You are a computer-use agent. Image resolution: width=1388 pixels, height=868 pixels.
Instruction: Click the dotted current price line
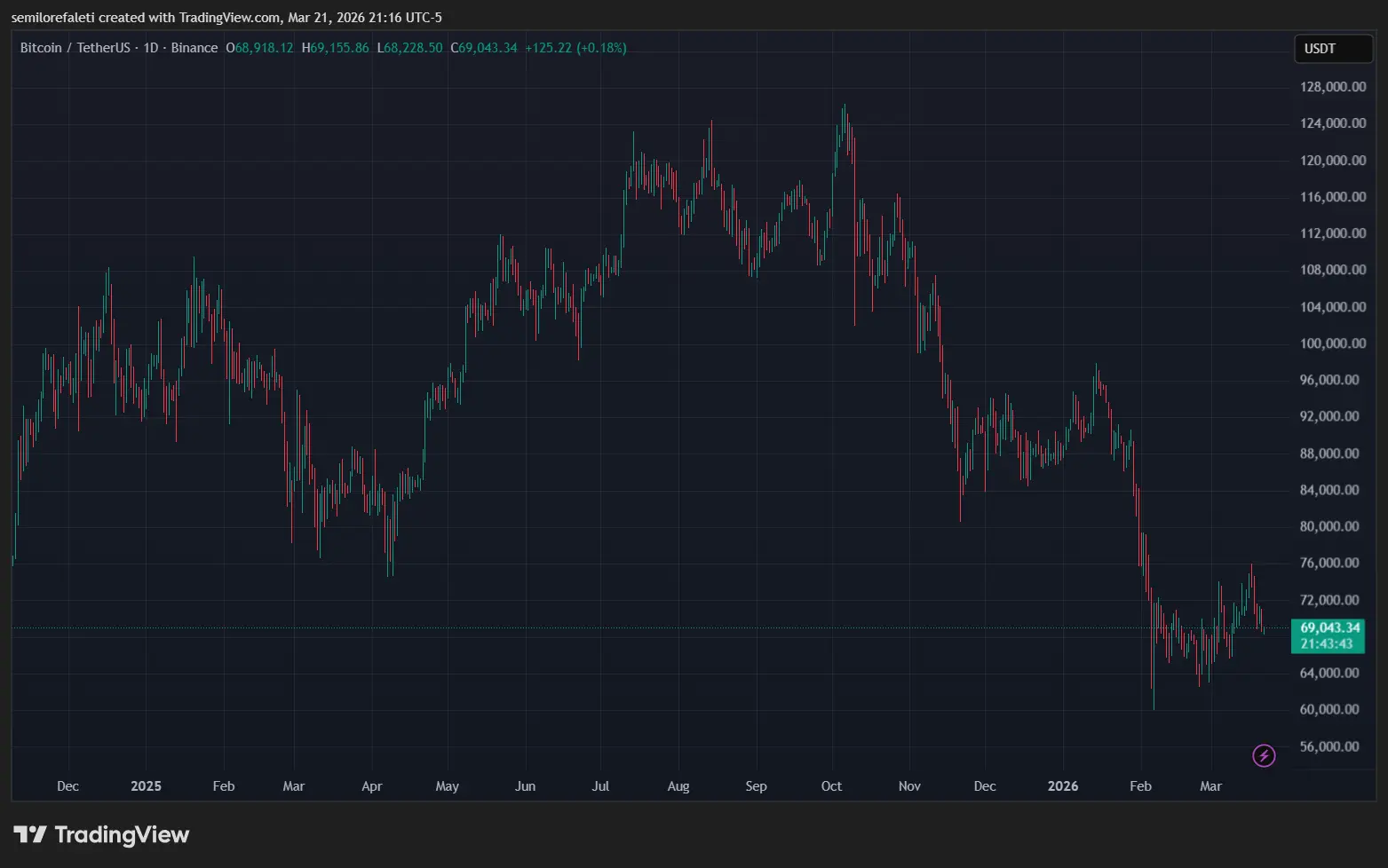[x=622, y=627]
